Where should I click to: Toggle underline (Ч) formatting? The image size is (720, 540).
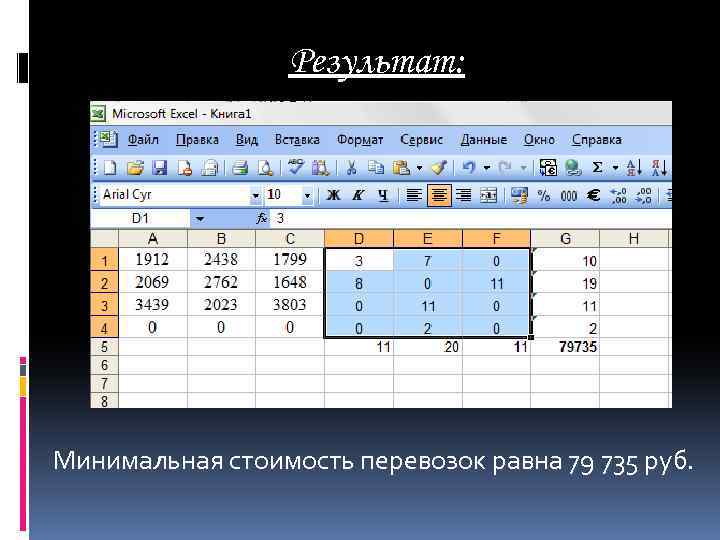point(383,196)
